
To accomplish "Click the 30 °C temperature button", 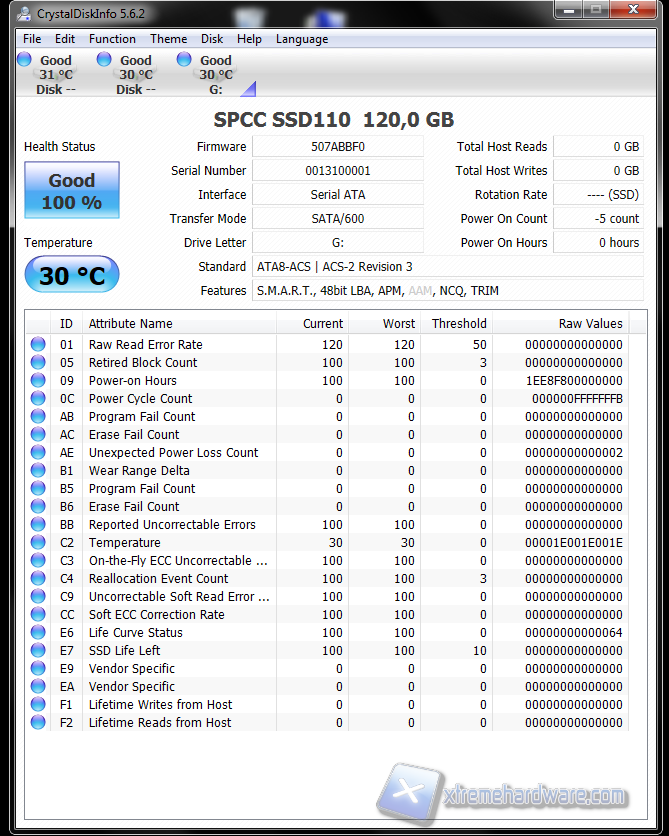I will pyautogui.click(x=72, y=275).
